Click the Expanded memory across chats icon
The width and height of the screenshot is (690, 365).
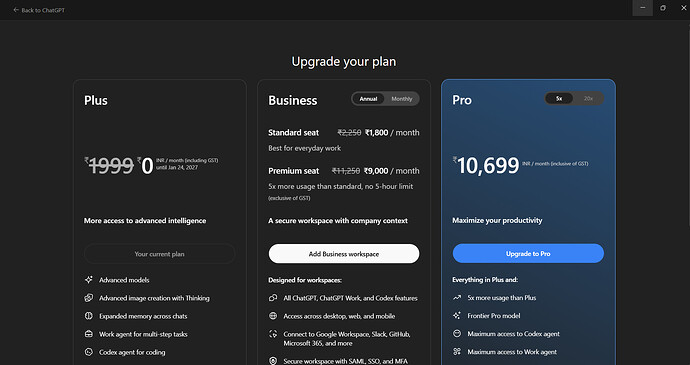[89, 316]
